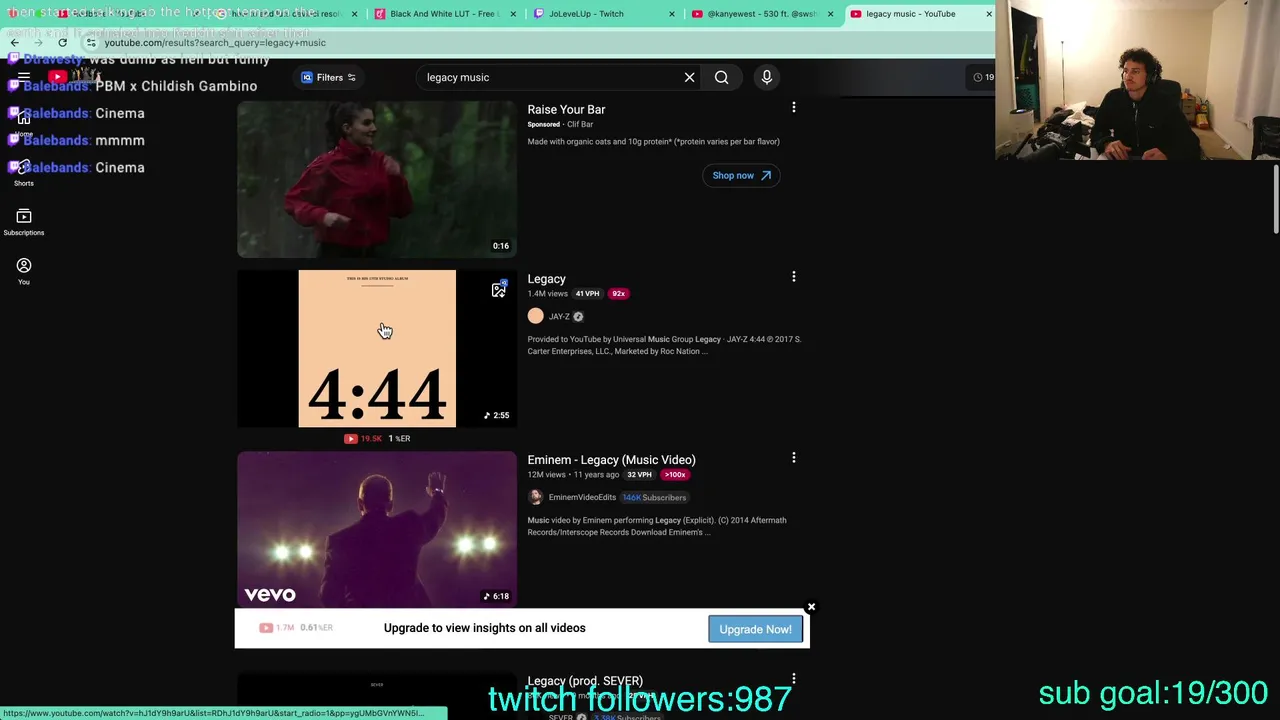Screen dimensions: 1280x720
Task: Open the JAY-Z channel avatar
Action: click(536, 316)
